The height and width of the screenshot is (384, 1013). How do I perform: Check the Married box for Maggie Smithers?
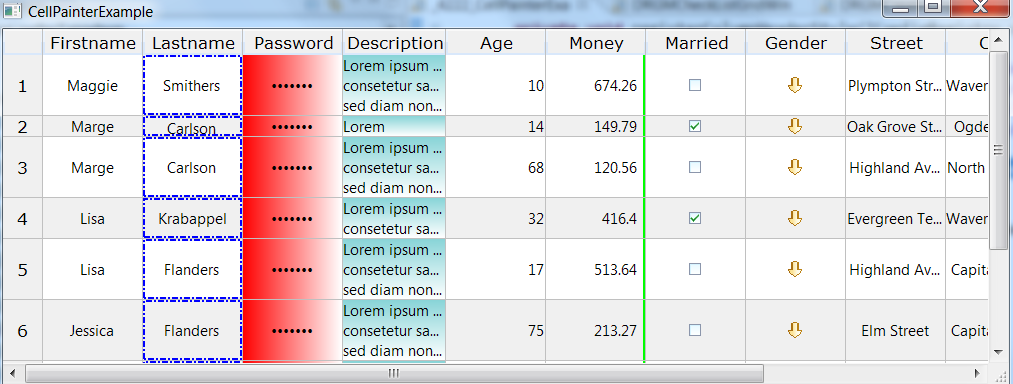[694, 85]
